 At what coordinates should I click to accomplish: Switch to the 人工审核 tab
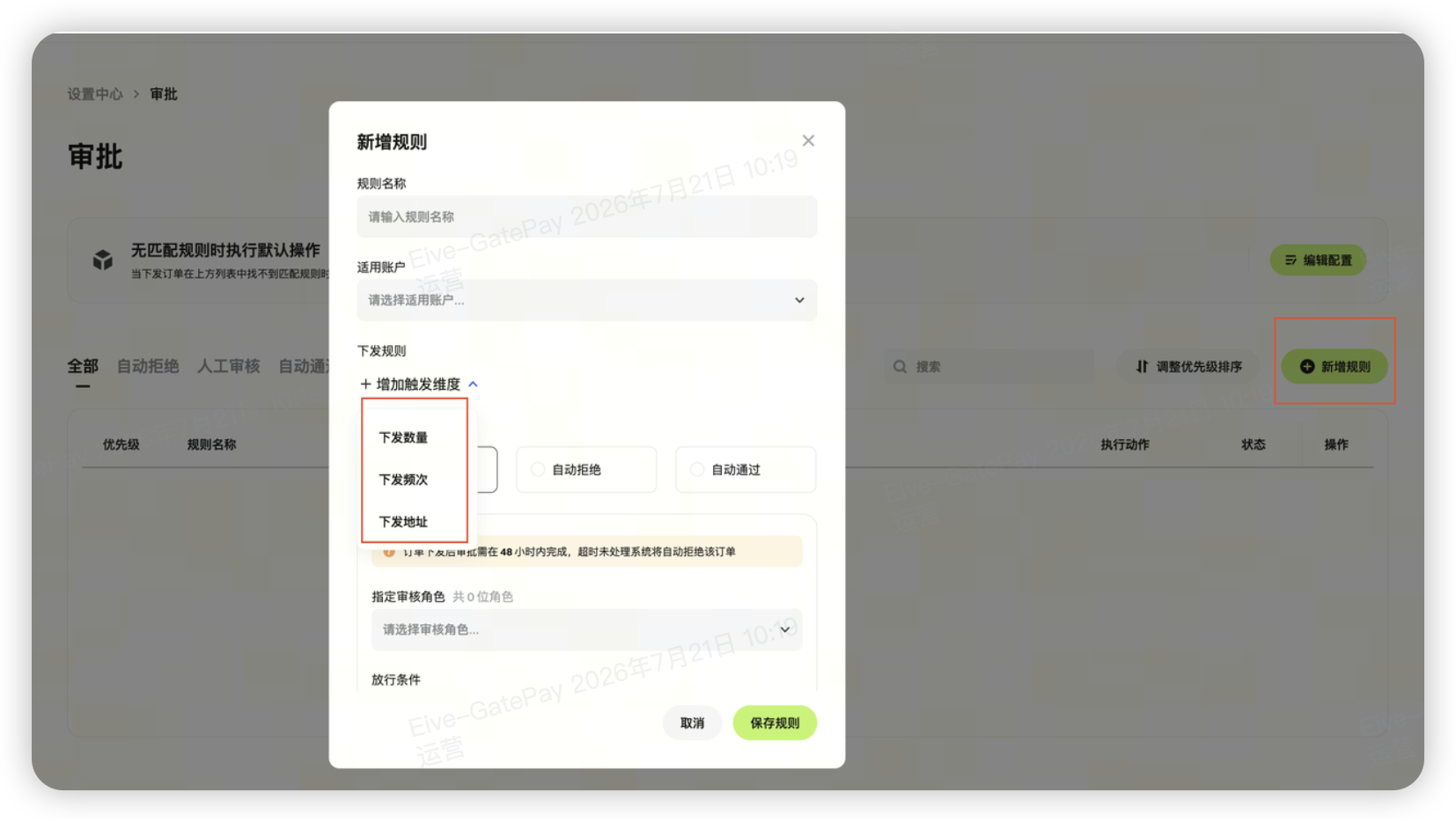(229, 366)
